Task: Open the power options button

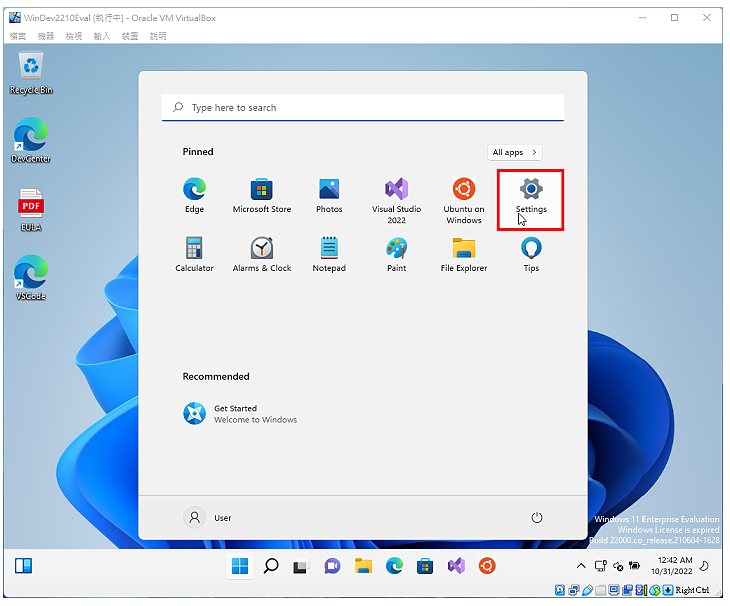Action: (x=537, y=518)
